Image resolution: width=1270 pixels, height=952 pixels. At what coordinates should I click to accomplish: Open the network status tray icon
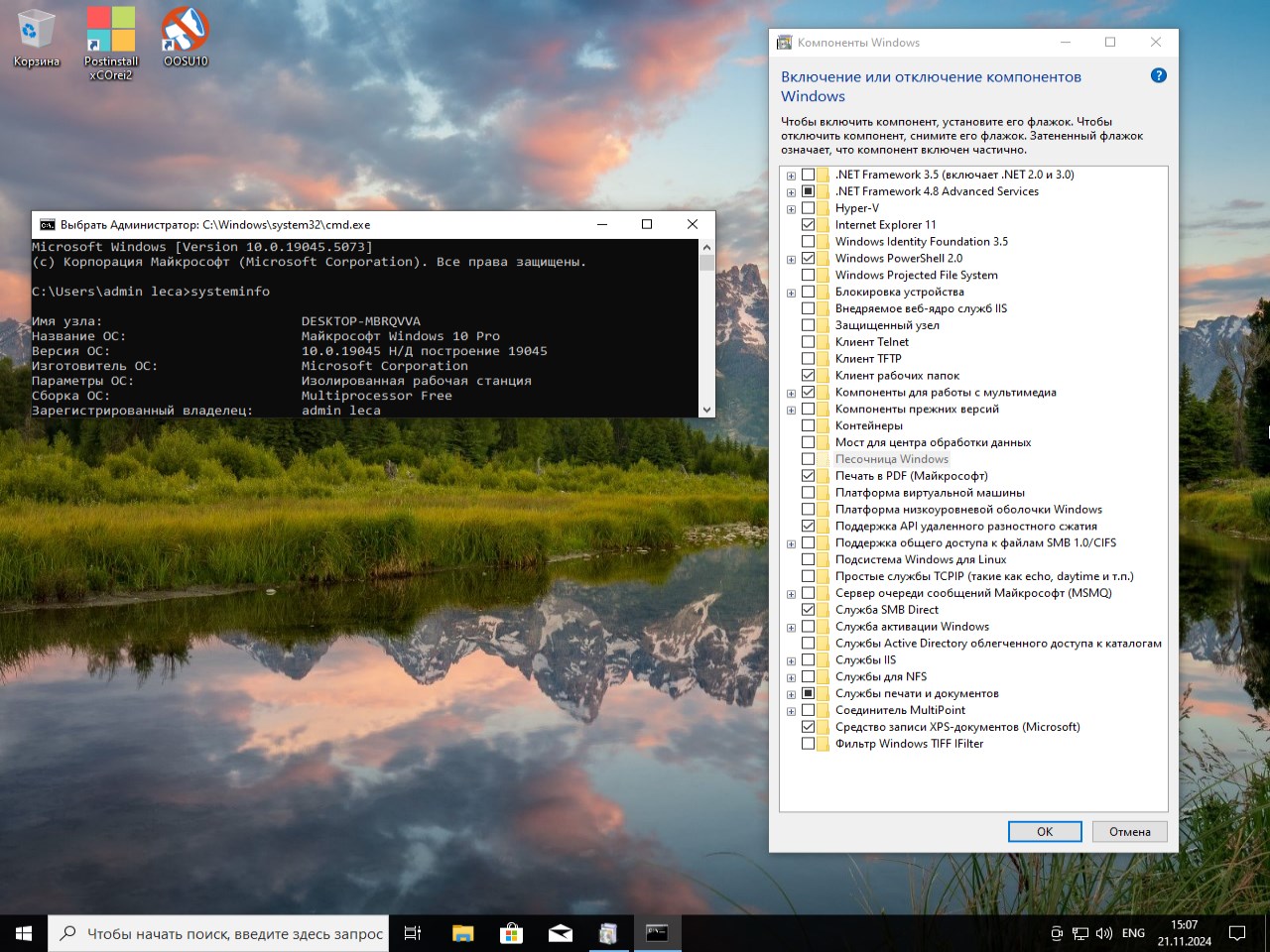click(x=1080, y=933)
